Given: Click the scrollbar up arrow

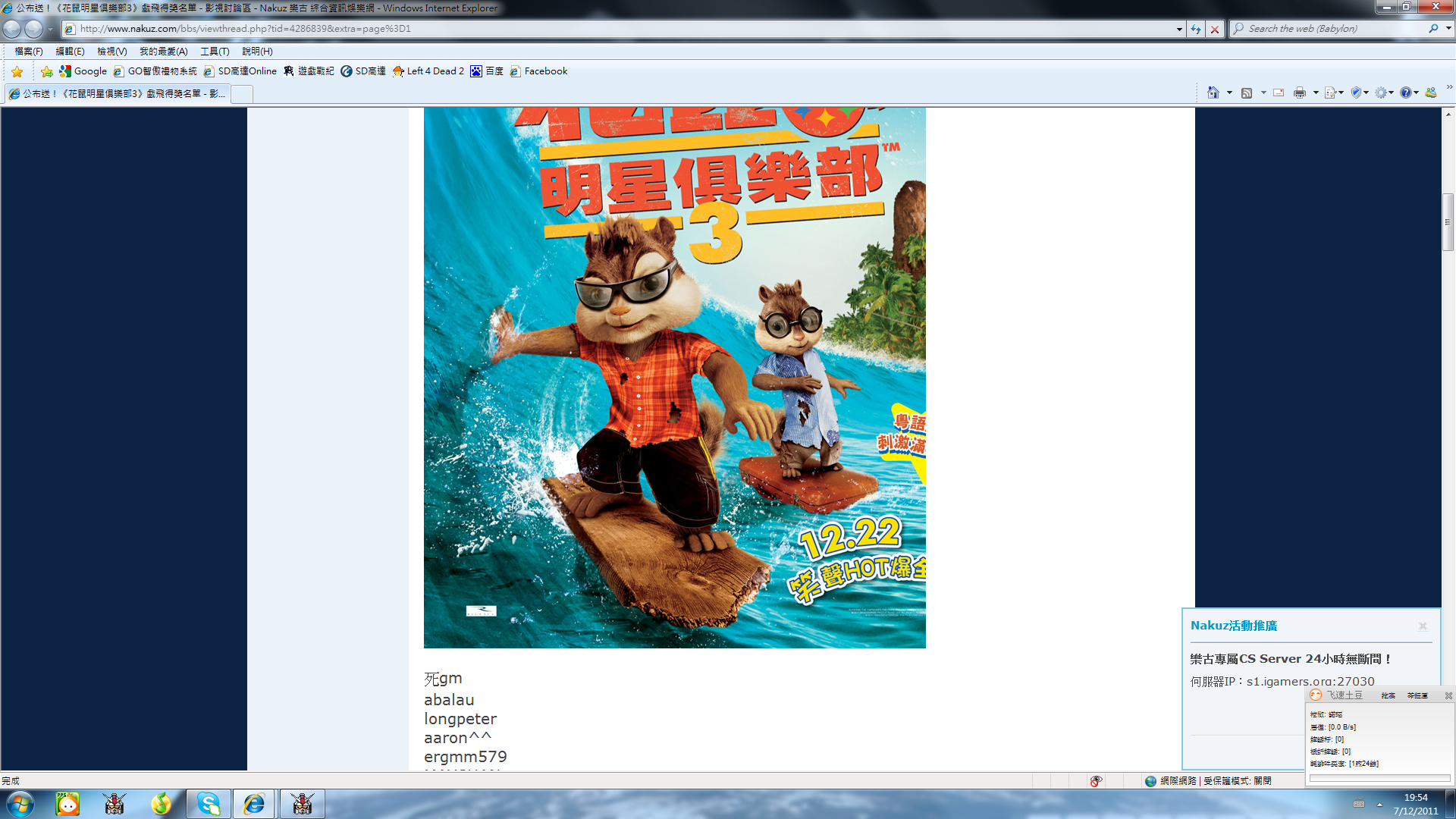Looking at the screenshot, I should pos(1448,114).
